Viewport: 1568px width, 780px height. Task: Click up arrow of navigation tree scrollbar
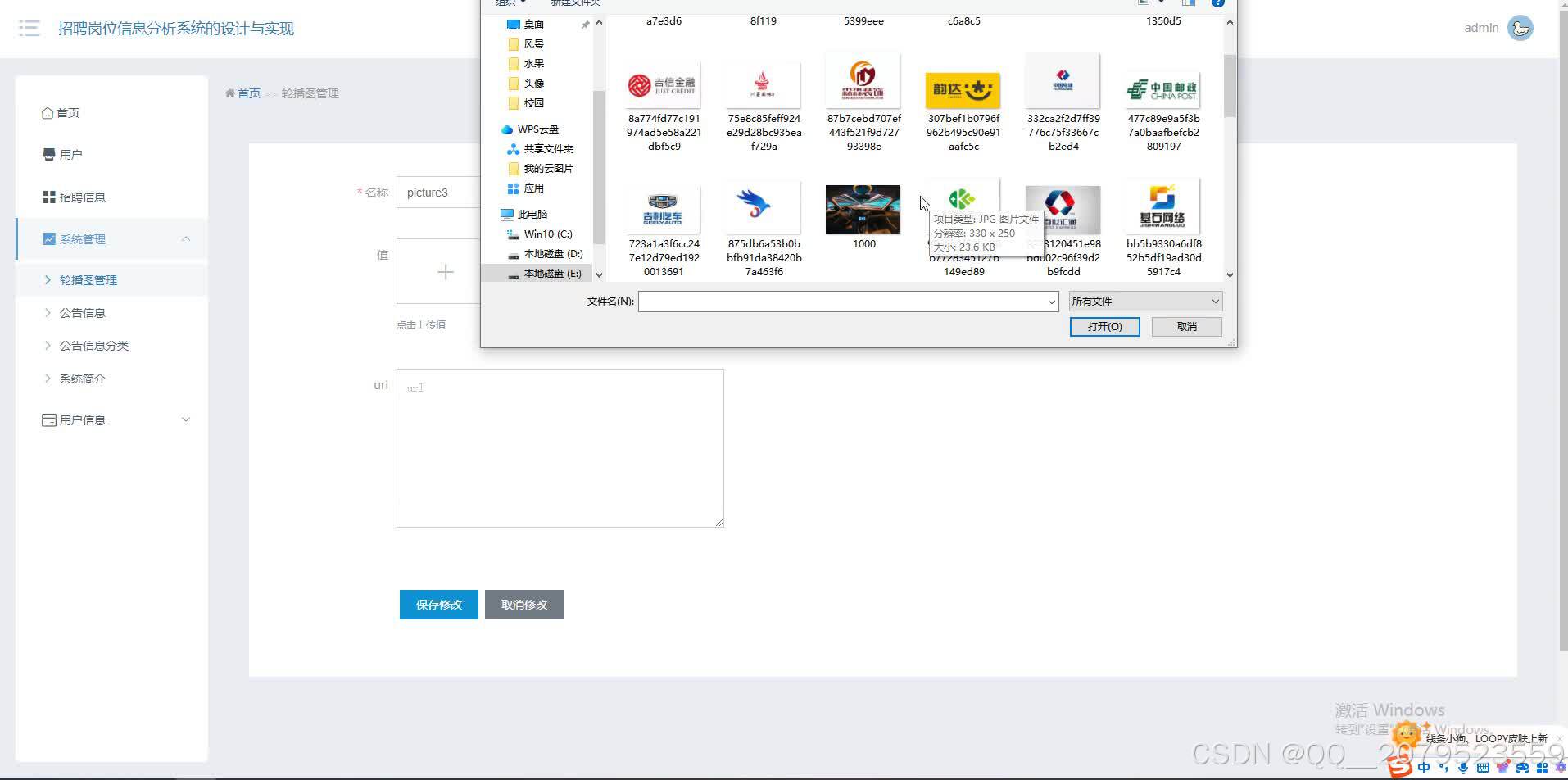[599, 23]
